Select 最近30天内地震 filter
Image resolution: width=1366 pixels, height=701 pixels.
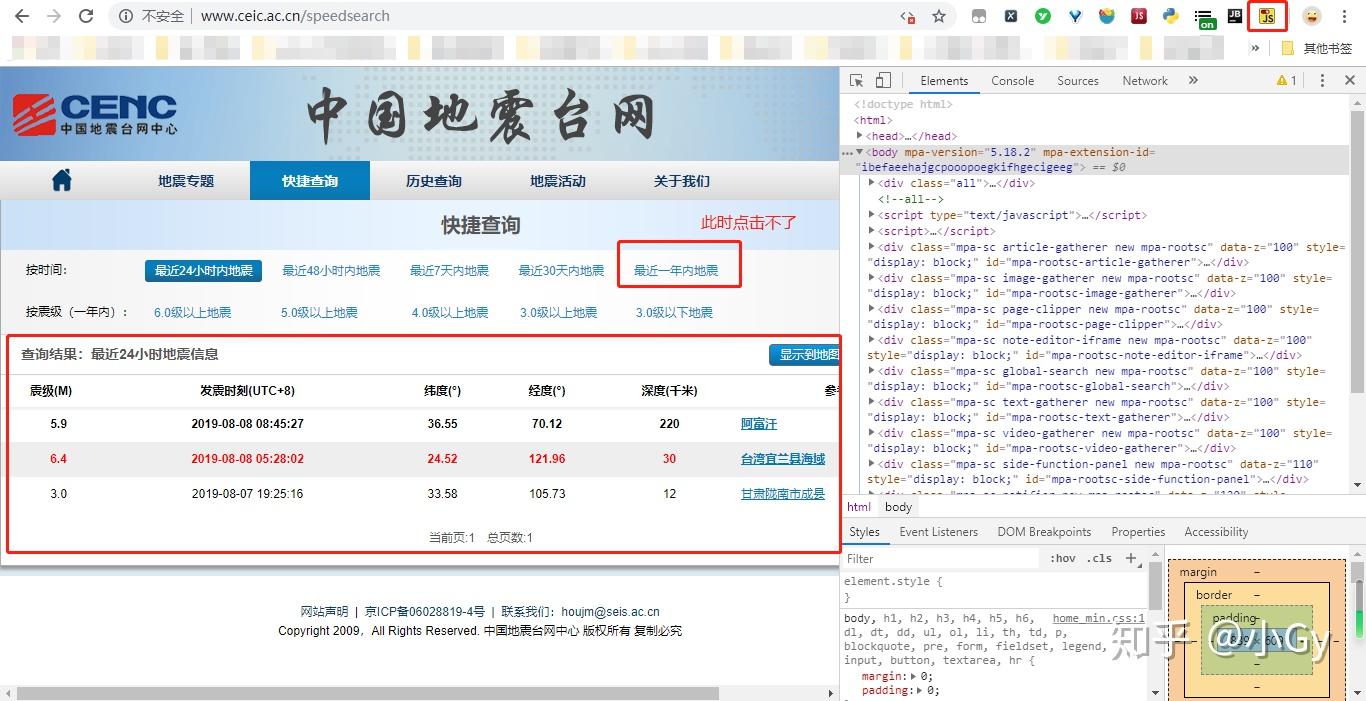pyautogui.click(x=561, y=271)
